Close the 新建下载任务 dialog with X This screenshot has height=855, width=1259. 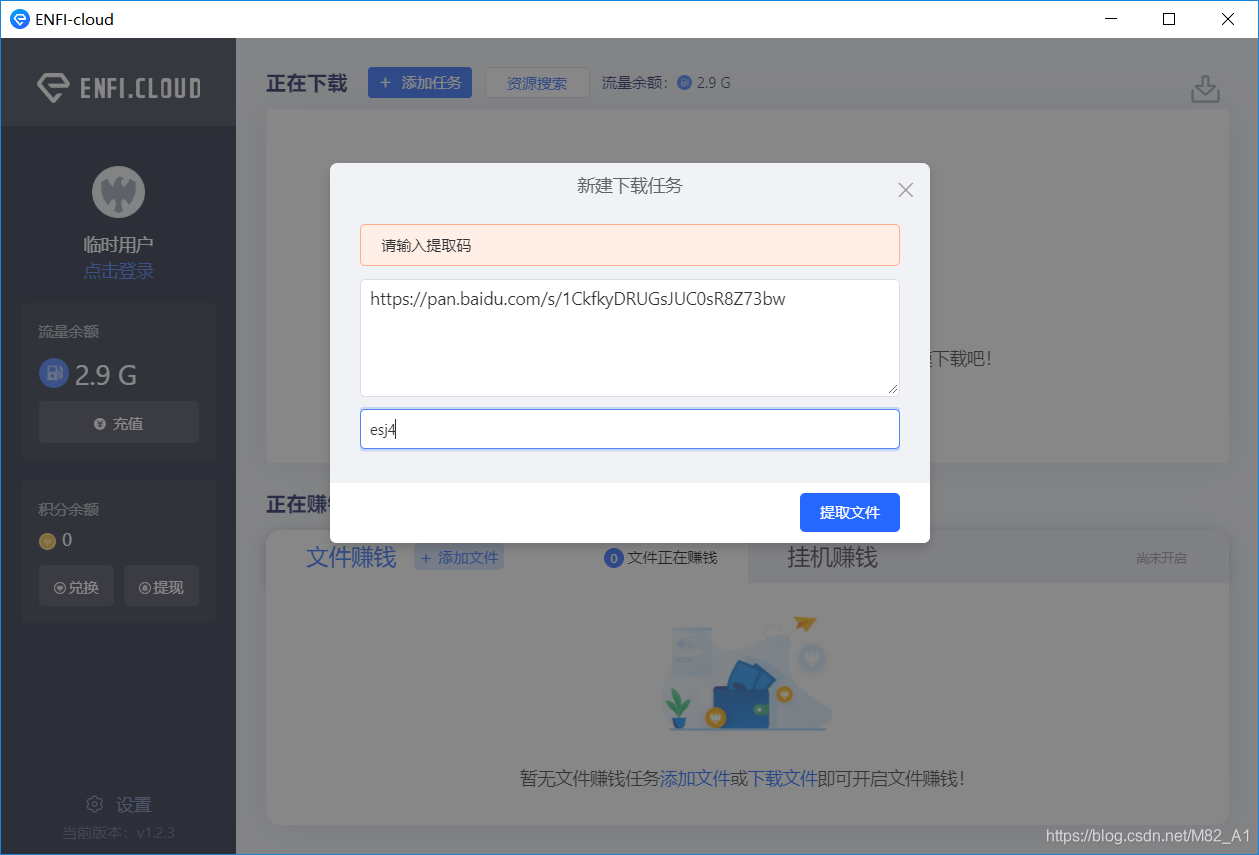905,190
